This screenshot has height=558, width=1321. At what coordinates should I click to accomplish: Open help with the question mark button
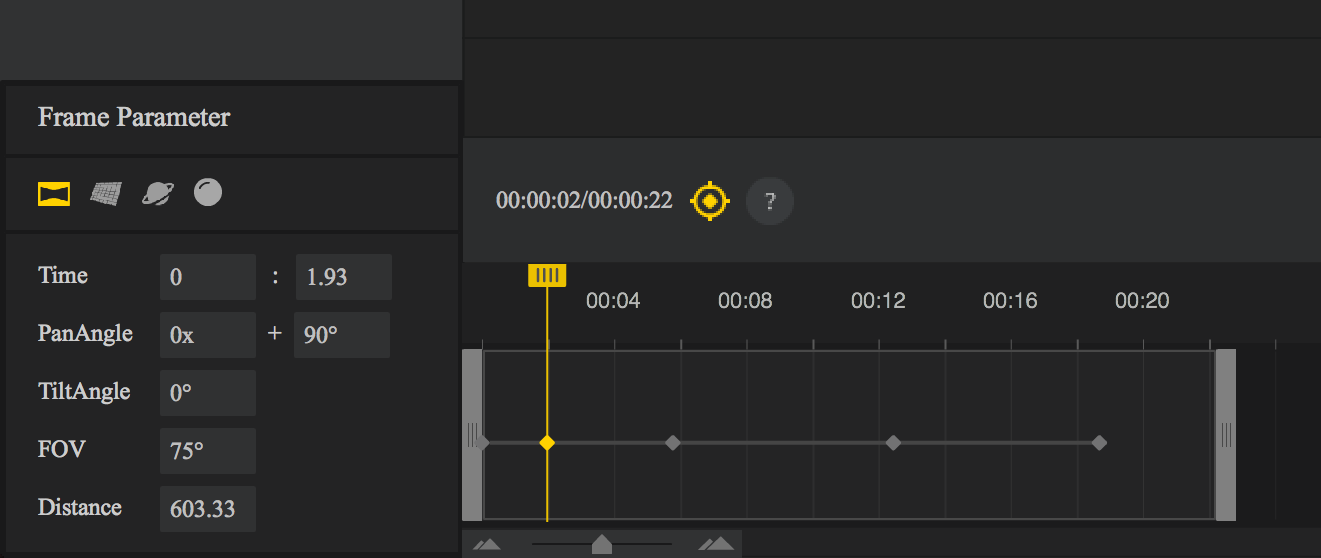(770, 201)
